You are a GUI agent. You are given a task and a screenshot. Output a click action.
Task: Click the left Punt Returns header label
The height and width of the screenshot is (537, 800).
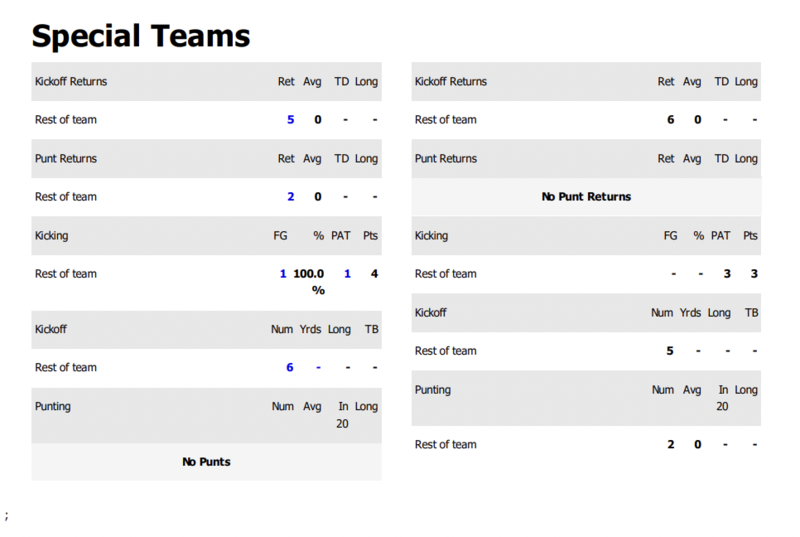pyautogui.click(x=66, y=159)
